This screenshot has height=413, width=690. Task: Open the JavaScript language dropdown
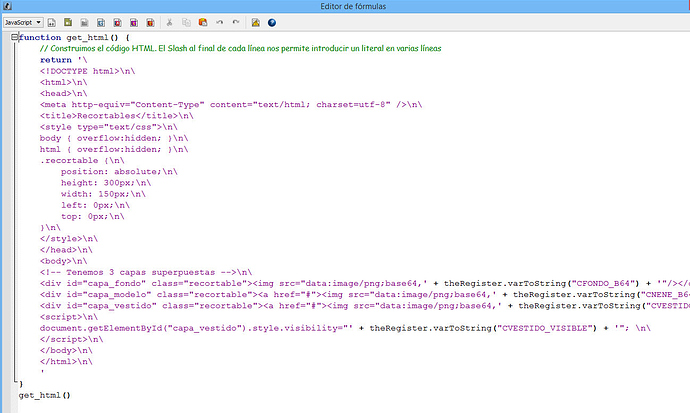pyautogui.click(x=23, y=22)
